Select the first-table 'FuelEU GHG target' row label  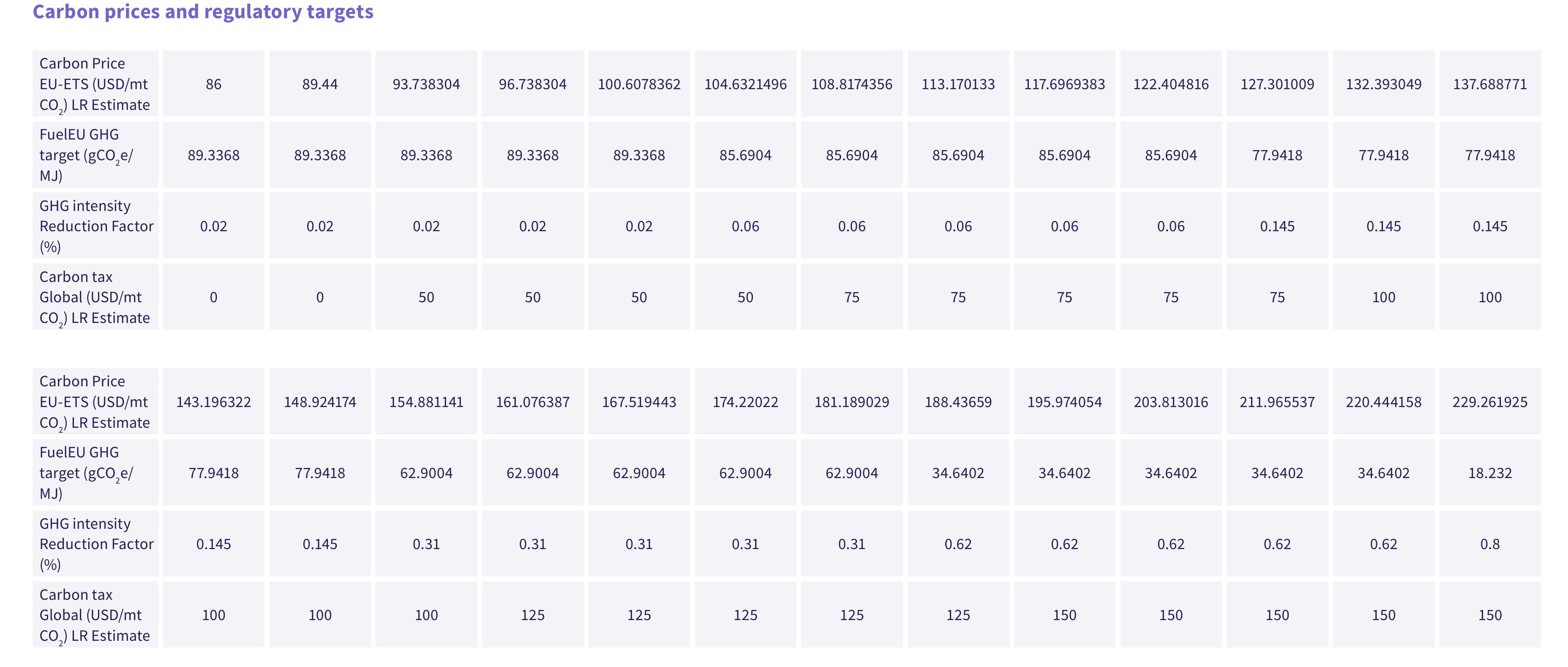click(95, 155)
